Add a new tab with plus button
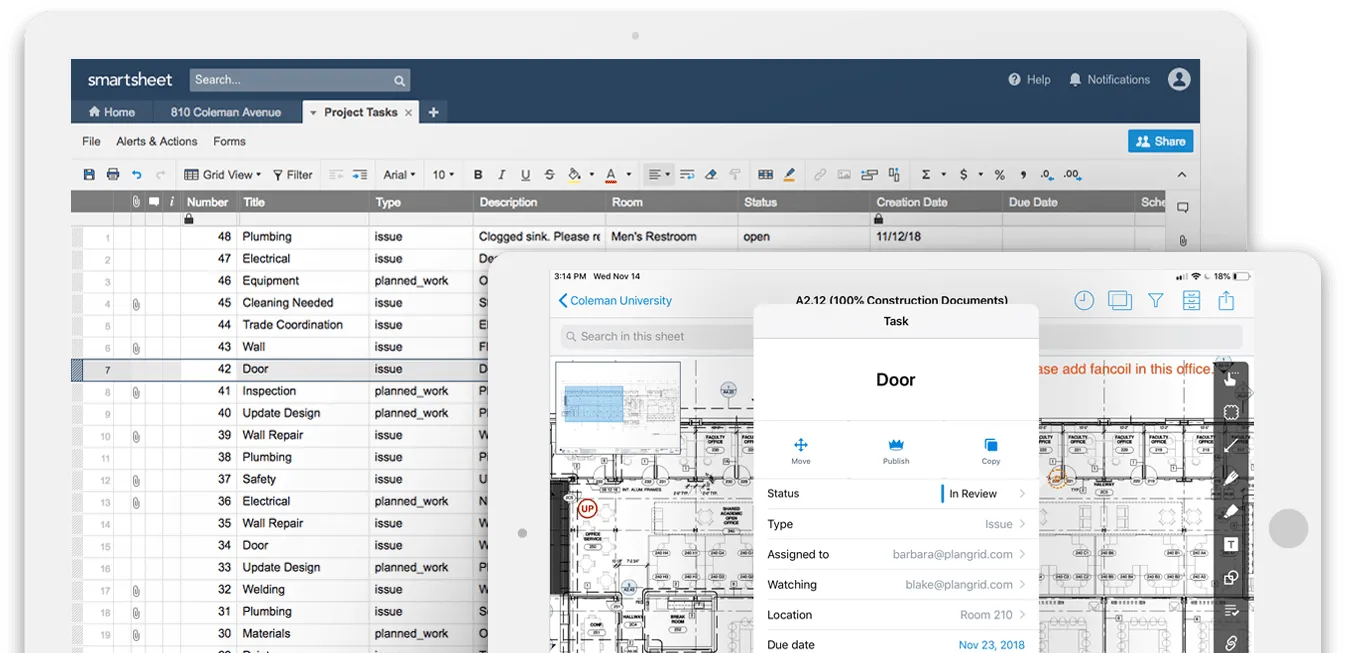This screenshot has height=653, width=1346. coord(433,112)
